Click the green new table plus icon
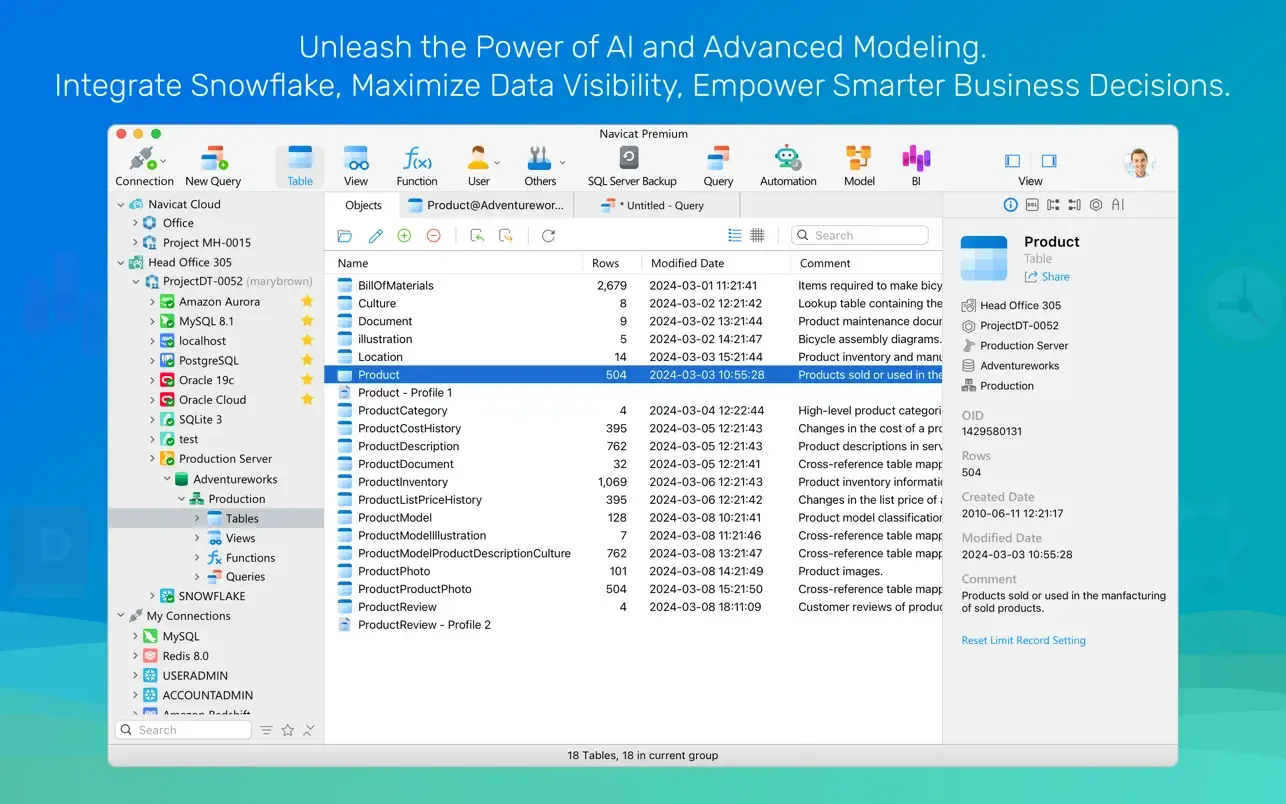The image size is (1286, 804). pyautogui.click(x=404, y=236)
